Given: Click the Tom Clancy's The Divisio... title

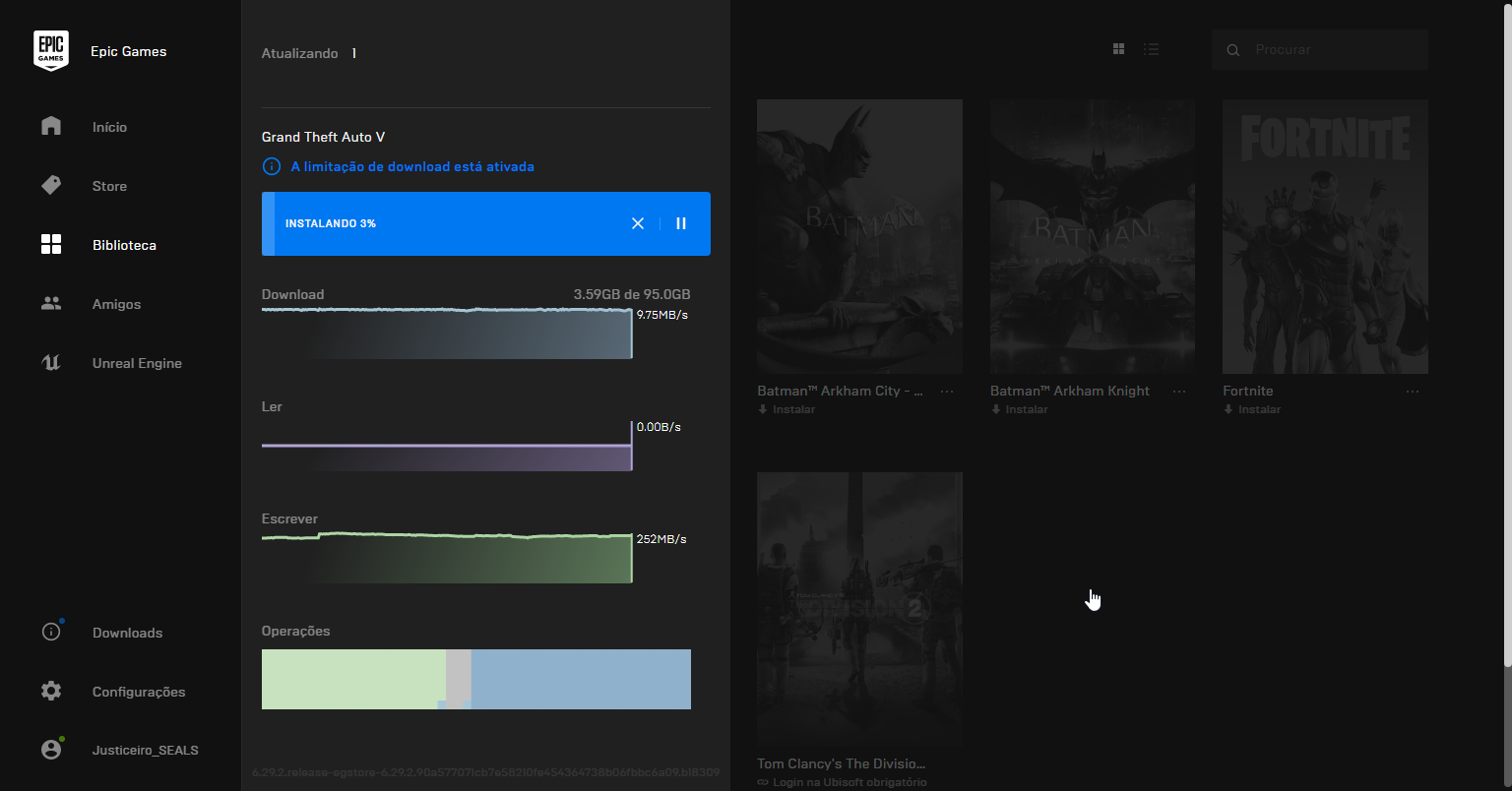Looking at the screenshot, I should point(842,763).
